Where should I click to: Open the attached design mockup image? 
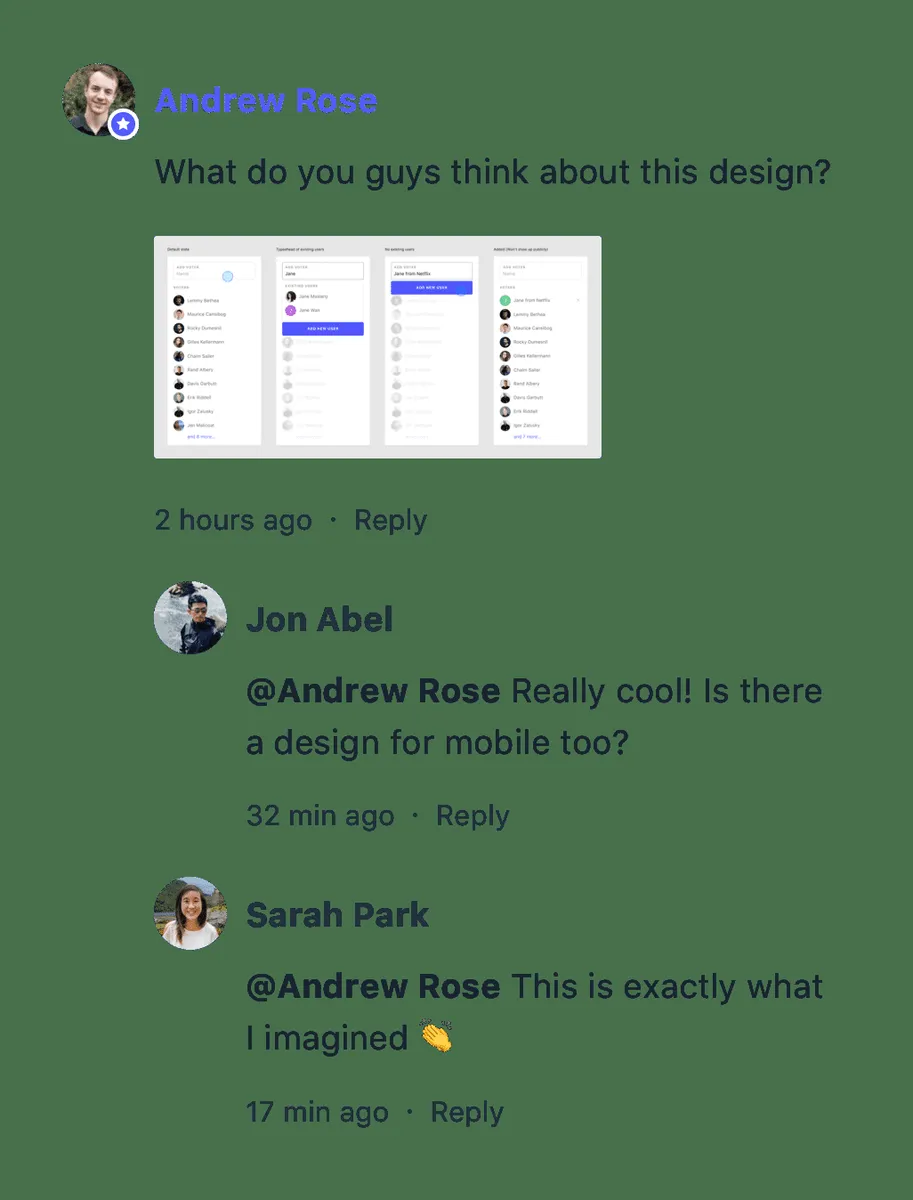pos(377,347)
